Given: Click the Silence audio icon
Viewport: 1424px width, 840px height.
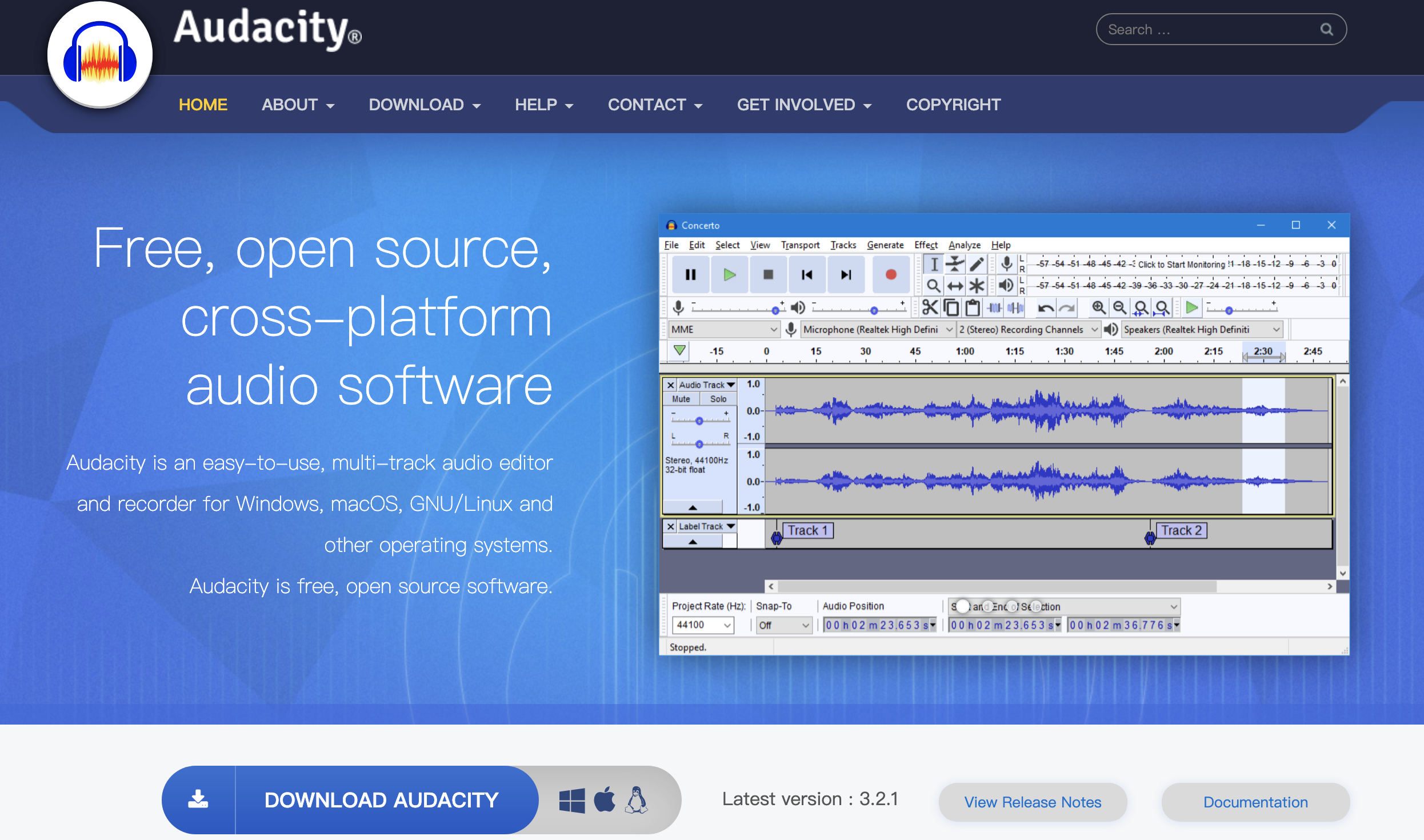Looking at the screenshot, I should [1015, 308].
